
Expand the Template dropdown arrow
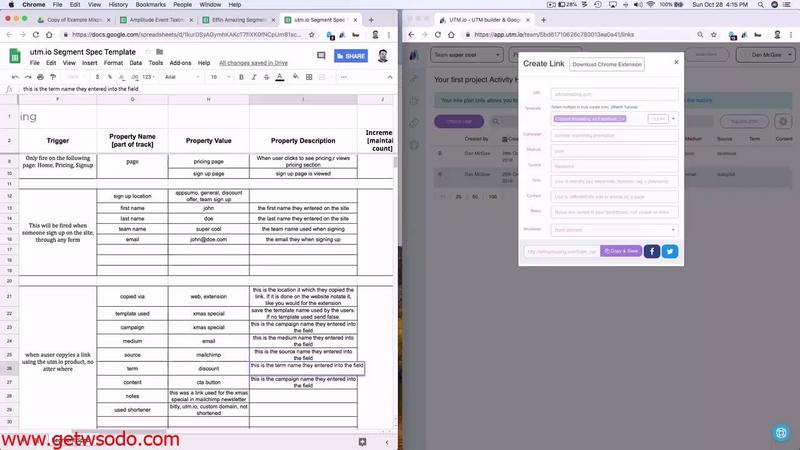673,119
